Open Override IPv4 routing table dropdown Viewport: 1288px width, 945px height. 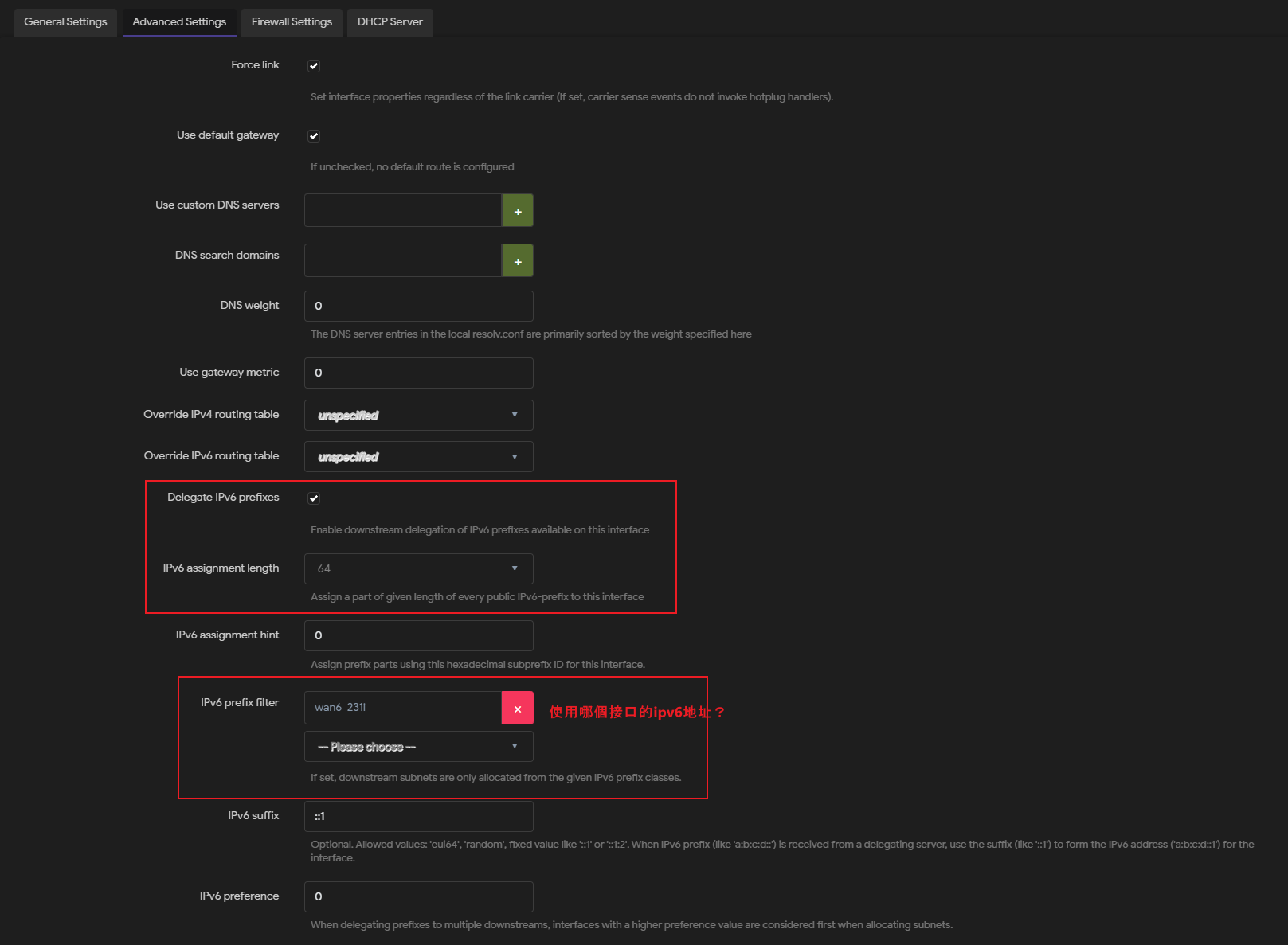tap(418, 416)
